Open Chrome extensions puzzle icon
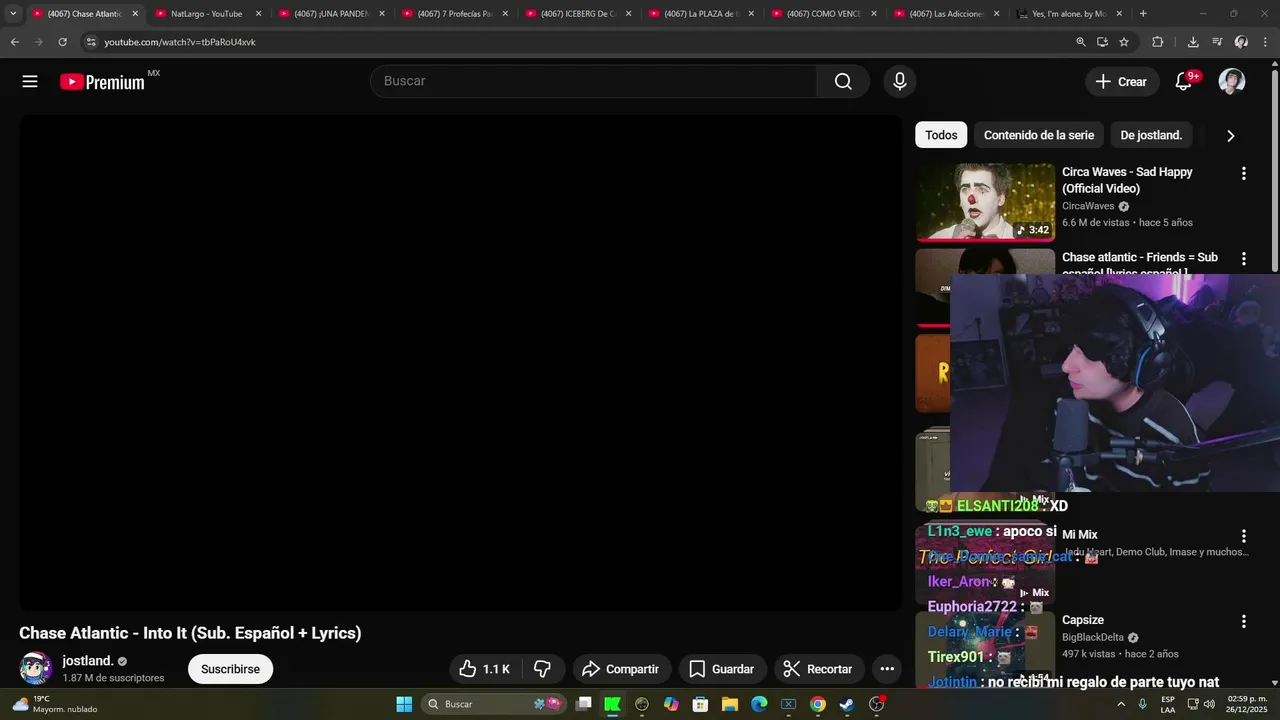Image resolution: width=1280 pixels, height=720 pixels. pyautogui.click(x=1158, y=42)
